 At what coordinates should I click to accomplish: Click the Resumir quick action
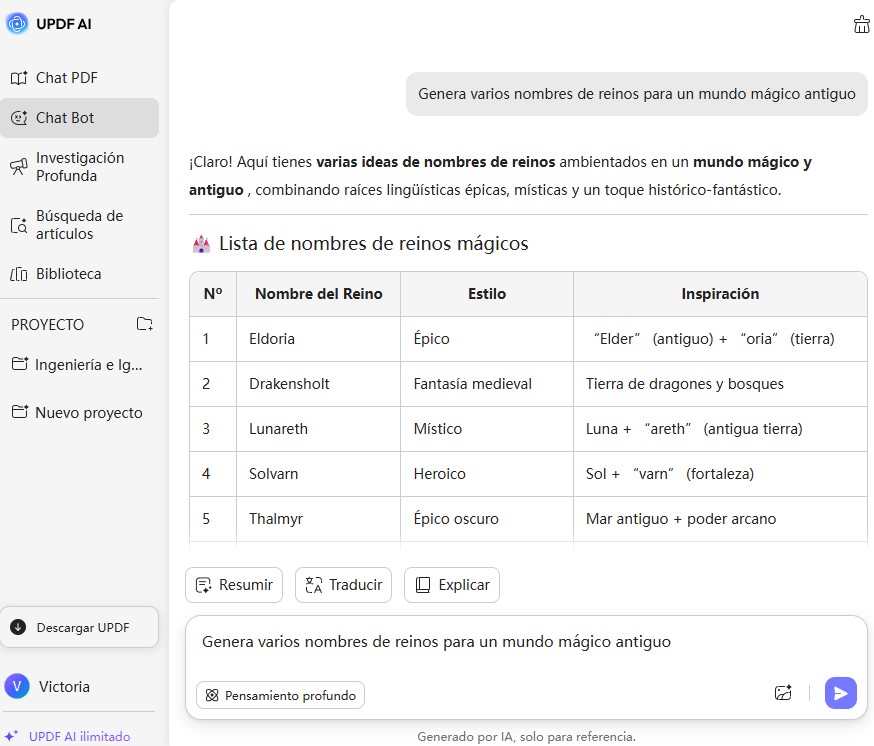click(234, 585)
